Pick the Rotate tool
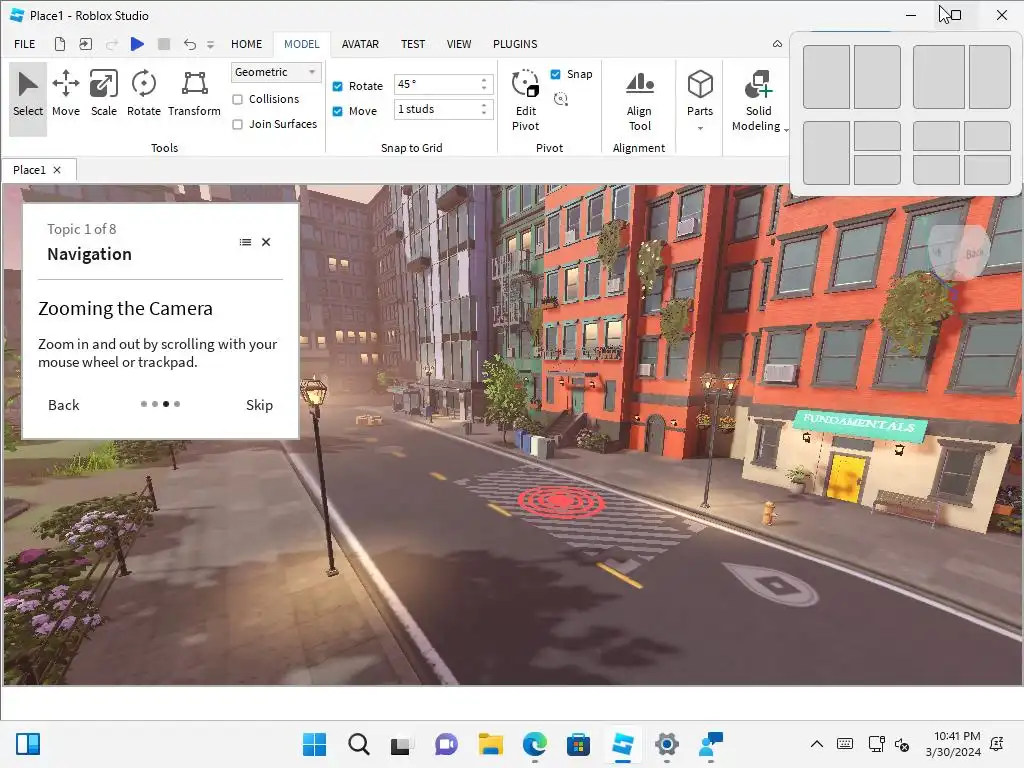The width and height of the screenshot is (1024, 768). tap(144, 93)
